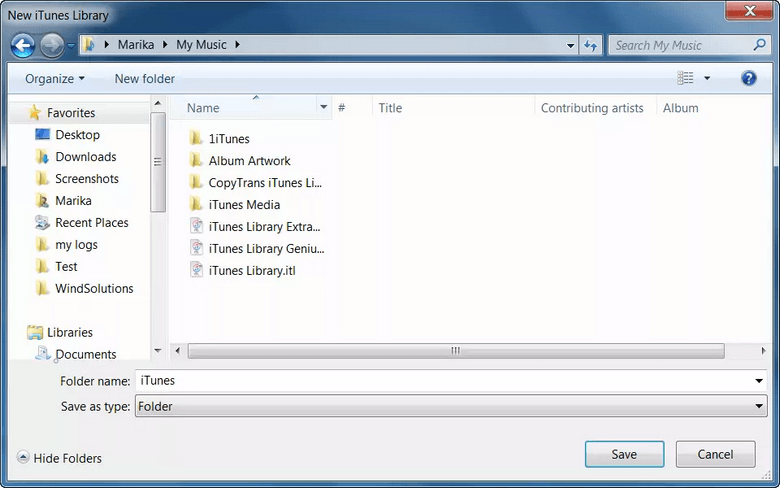Open my logs folder in Favorites
The height and width of the screenshot is (488, 780).
click(76, 245)
